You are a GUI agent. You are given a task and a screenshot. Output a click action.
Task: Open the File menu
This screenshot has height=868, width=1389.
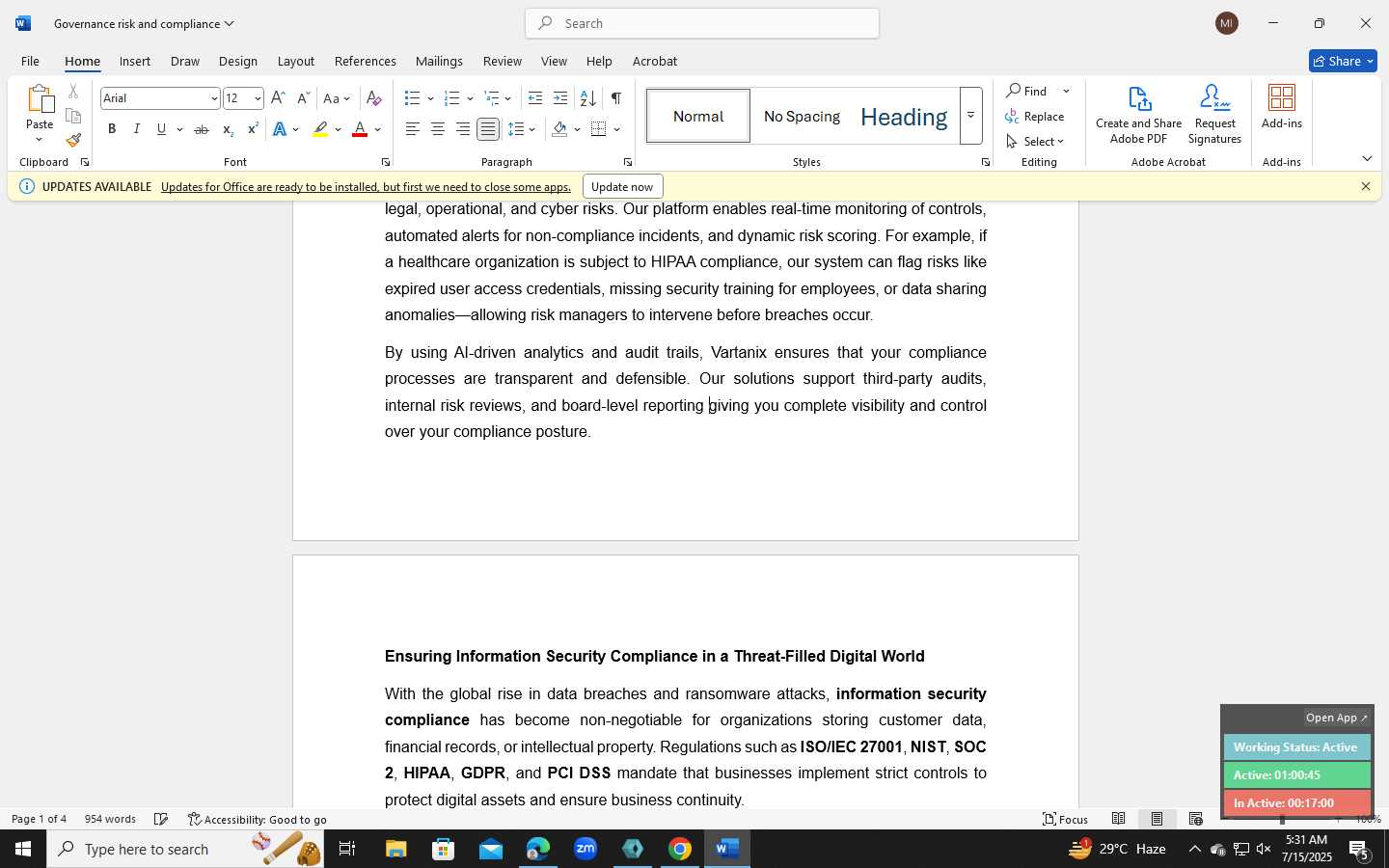pyautogui.click(x=30, y=61)
